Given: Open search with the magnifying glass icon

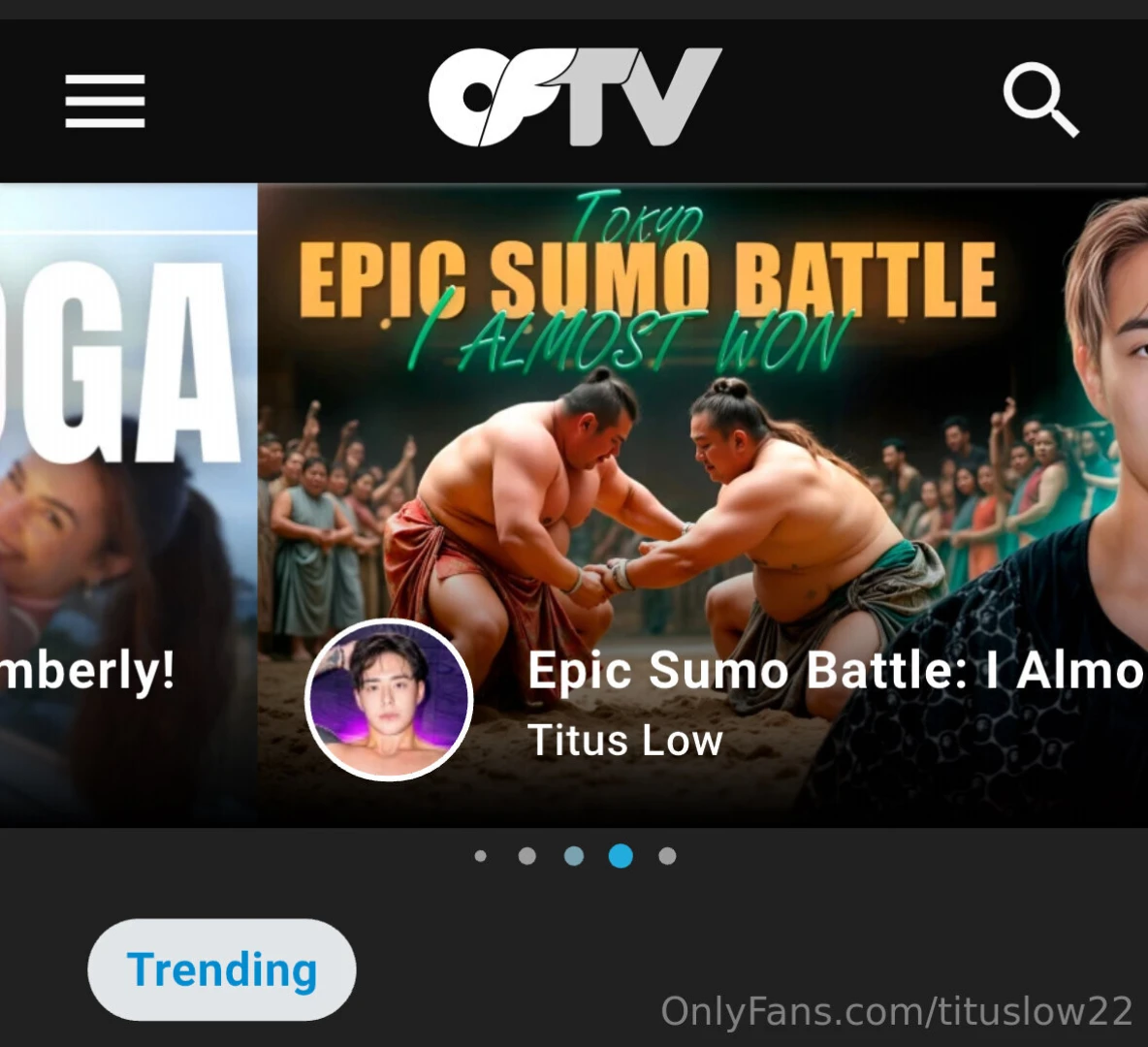Looking at the screenshot, I should (x=1040, y=100).
